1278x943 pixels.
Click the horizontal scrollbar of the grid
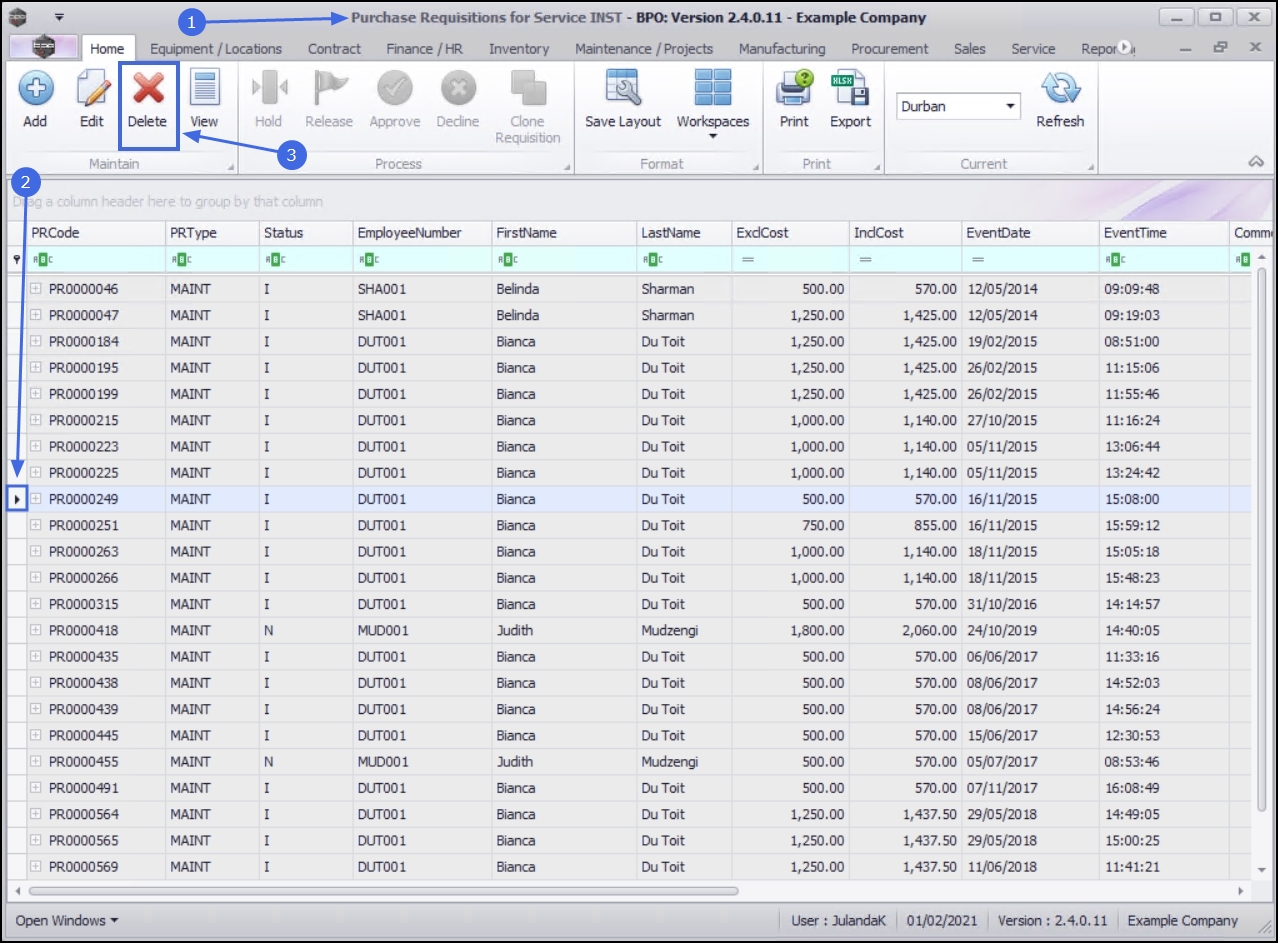[x=383, y=890]
